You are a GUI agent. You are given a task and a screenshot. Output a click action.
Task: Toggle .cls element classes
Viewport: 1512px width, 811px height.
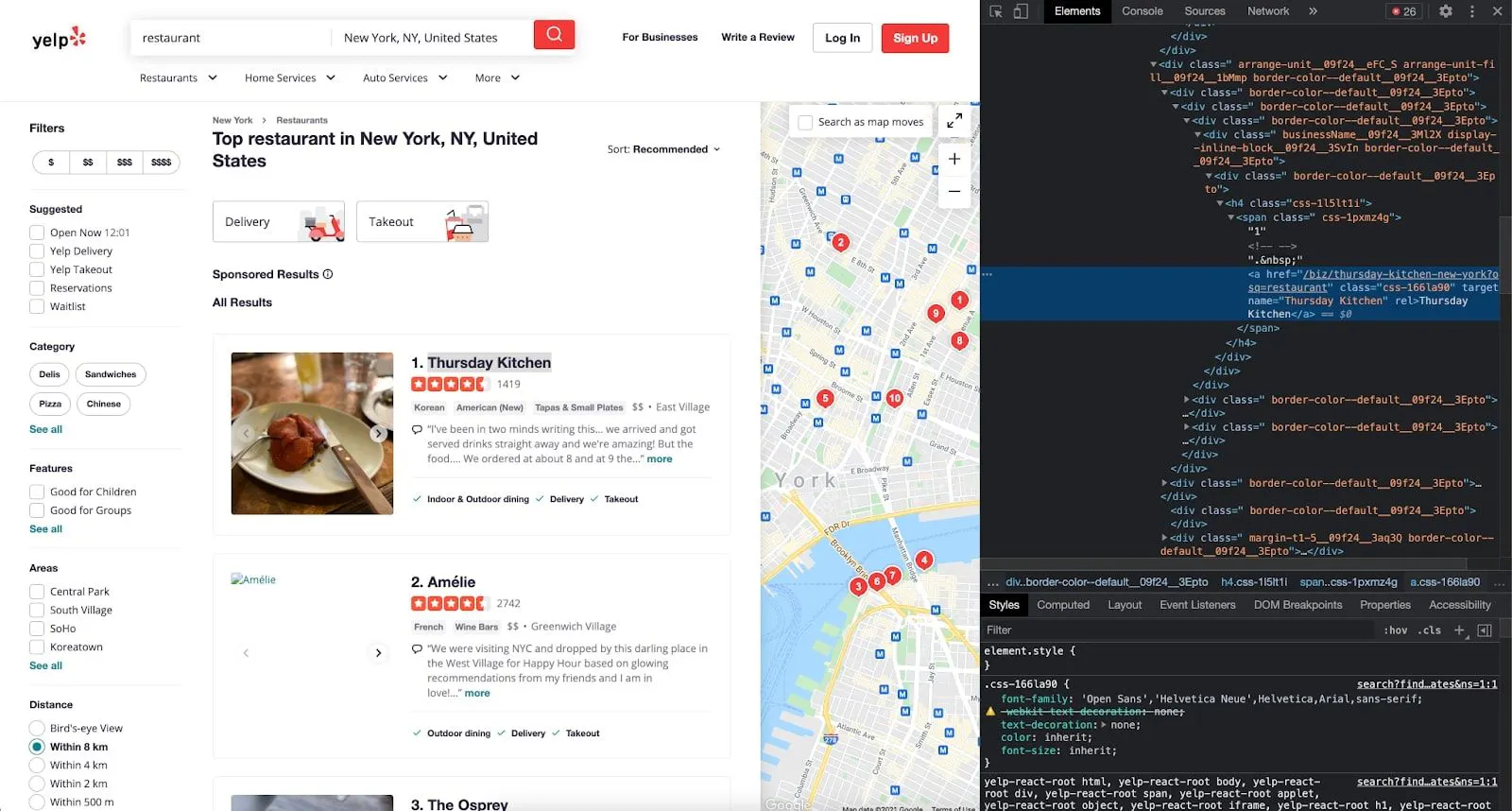pos(1429,630)
